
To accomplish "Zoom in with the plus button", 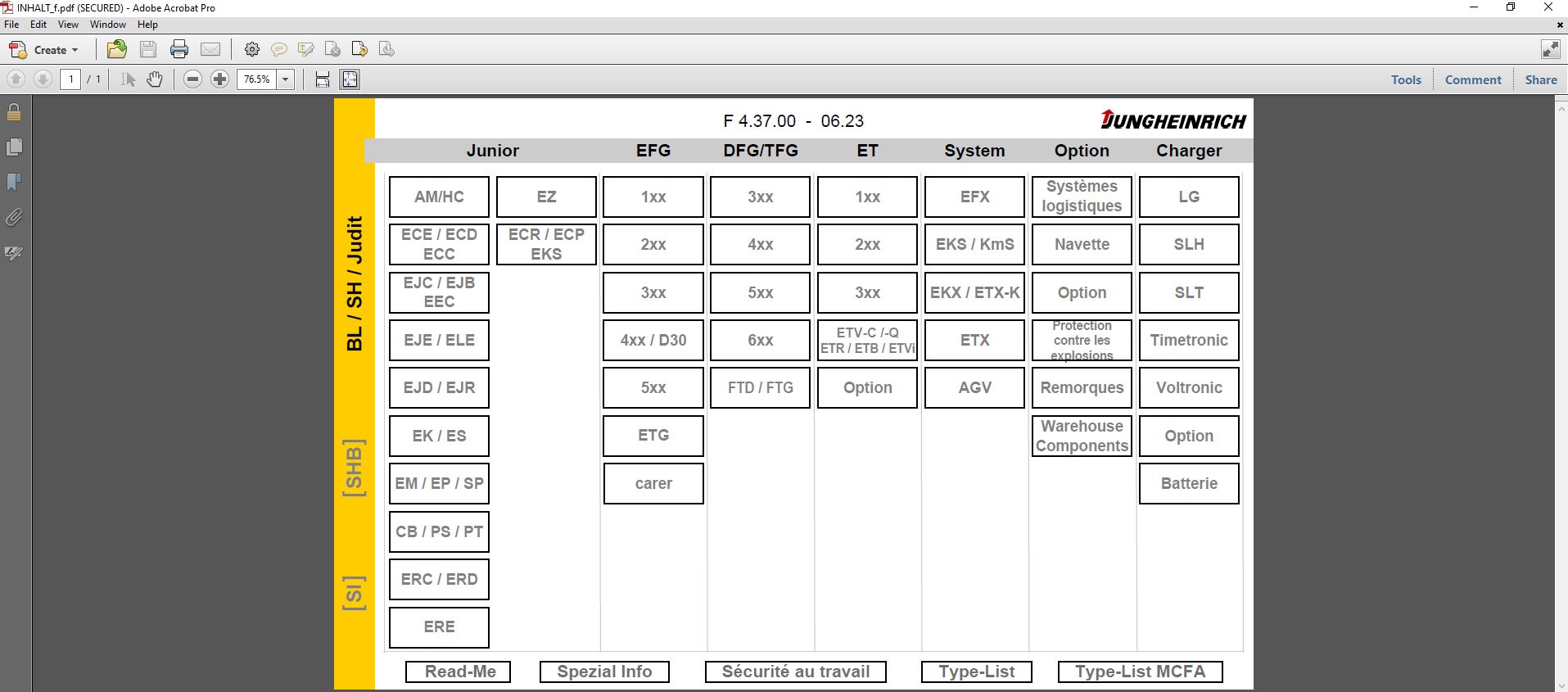I will (219, 79).
